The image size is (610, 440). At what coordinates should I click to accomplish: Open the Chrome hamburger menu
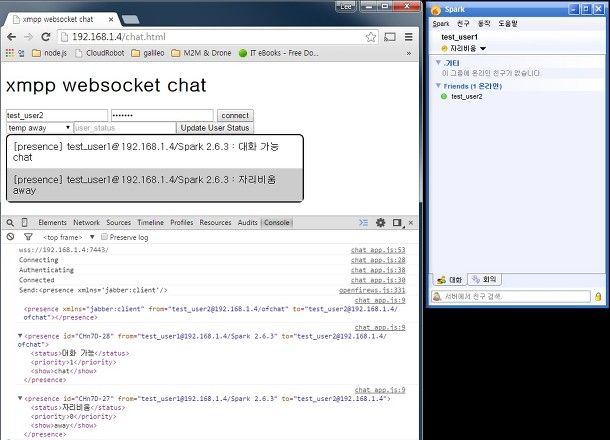(408, 37)
